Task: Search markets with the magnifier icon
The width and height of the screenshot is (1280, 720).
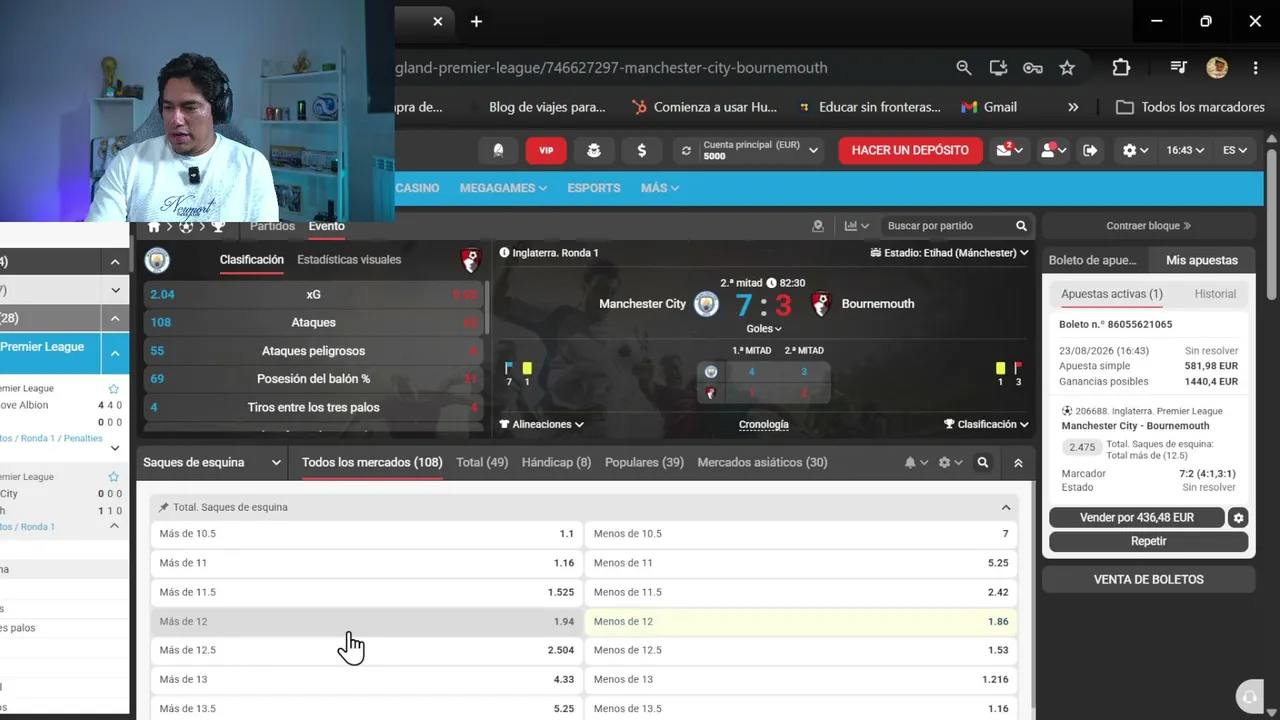Action: [x=983, y=463]
